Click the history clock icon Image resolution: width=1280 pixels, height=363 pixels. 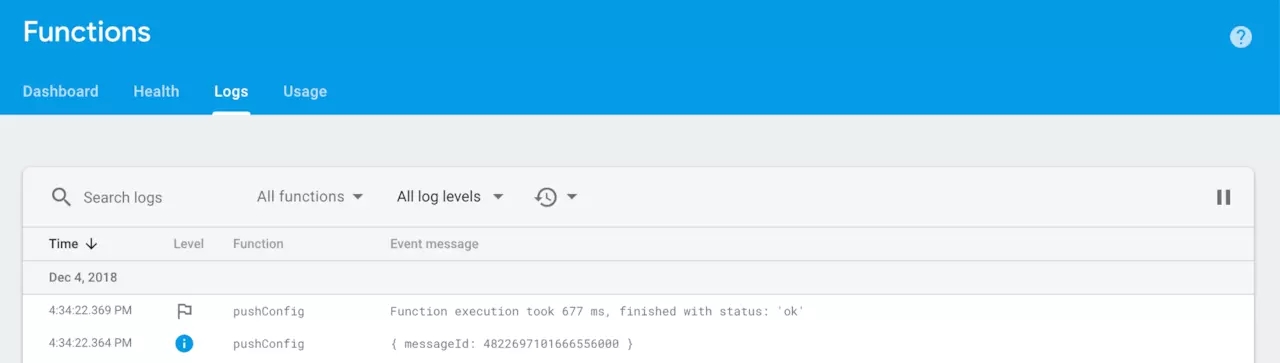tap(546, 197)
